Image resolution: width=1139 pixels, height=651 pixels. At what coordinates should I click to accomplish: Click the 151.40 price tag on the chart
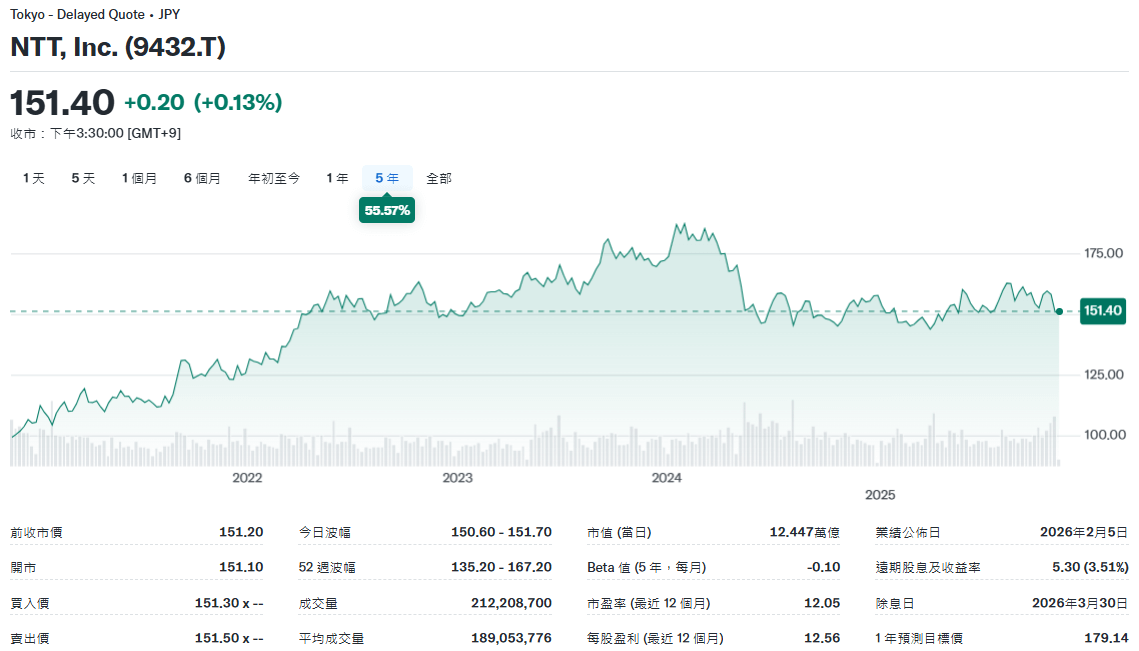point(1103,311)
